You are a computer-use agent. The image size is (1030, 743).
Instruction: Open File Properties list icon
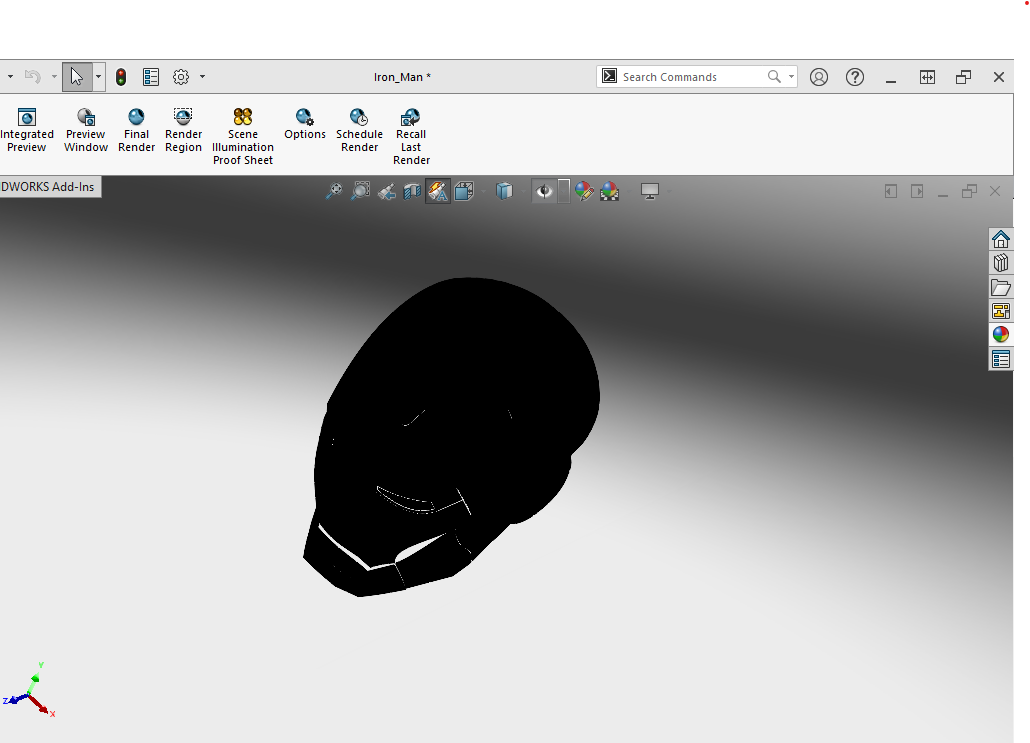pyautogui.click(x=150, y=77)
